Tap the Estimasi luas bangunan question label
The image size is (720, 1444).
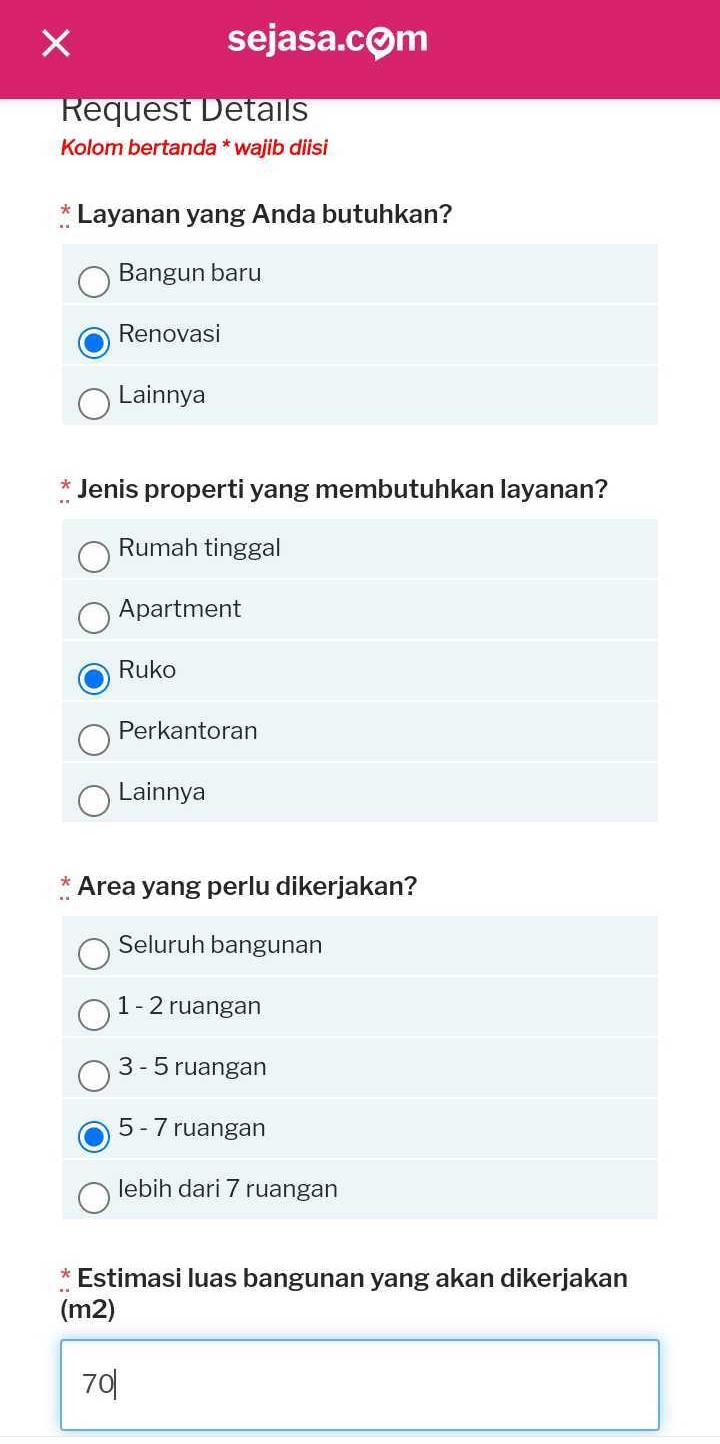(351, 1279)
